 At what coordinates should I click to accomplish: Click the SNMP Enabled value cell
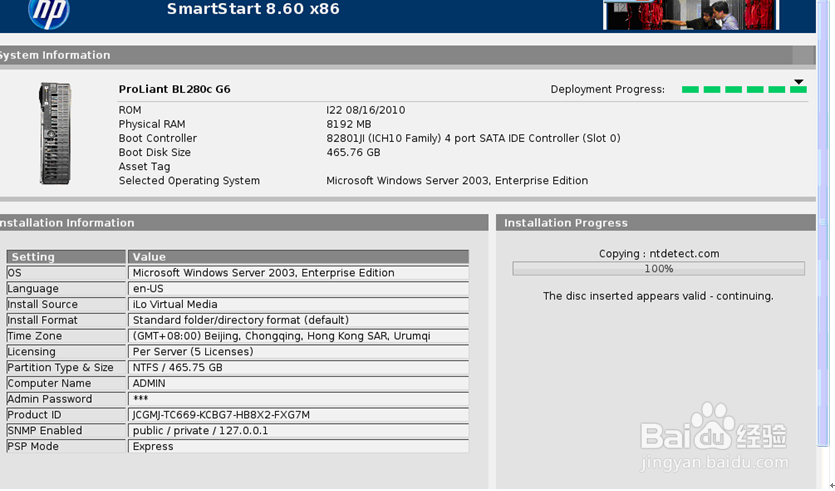tap(298, 431)
